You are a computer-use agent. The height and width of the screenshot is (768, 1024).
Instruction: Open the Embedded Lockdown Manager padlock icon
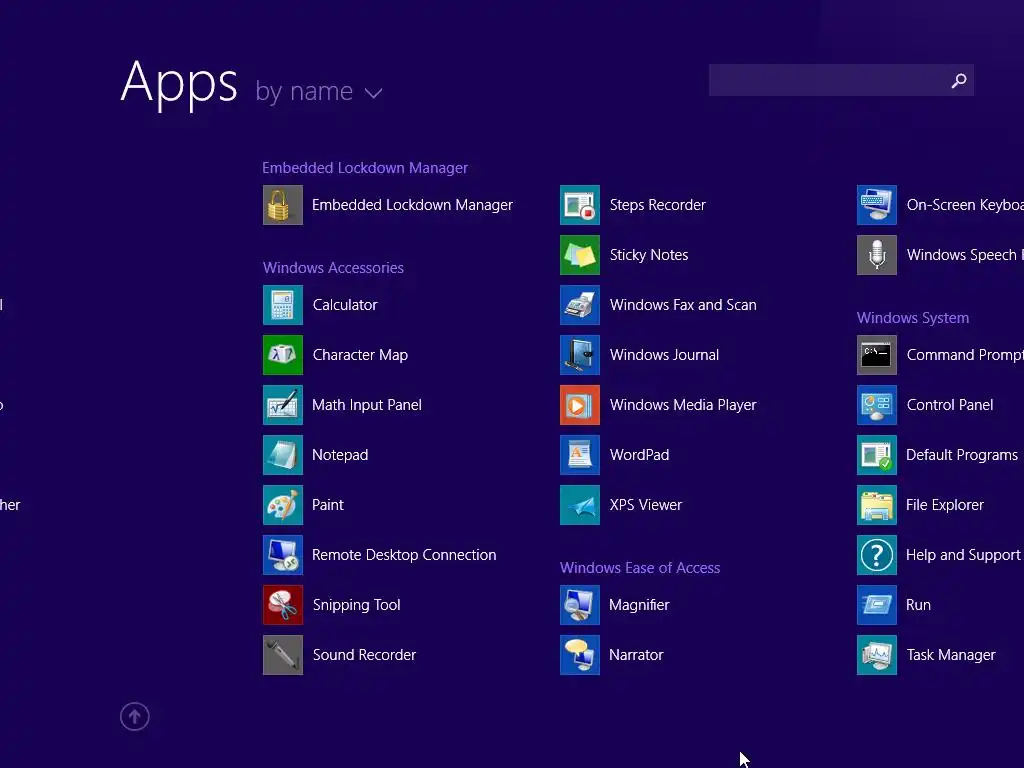pyautogui.click(x=283, y=205)
